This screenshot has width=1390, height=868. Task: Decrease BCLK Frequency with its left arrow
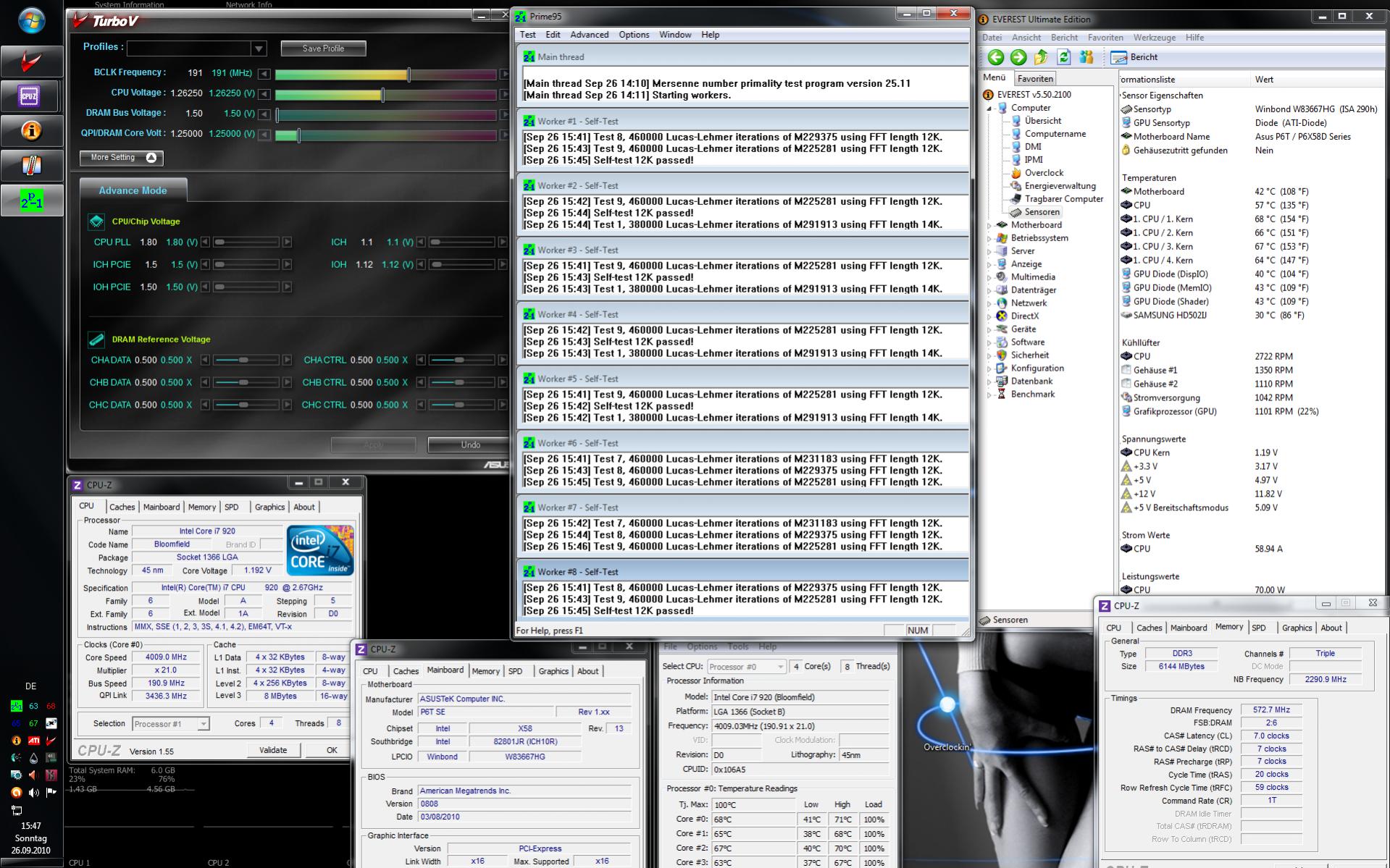264,74
